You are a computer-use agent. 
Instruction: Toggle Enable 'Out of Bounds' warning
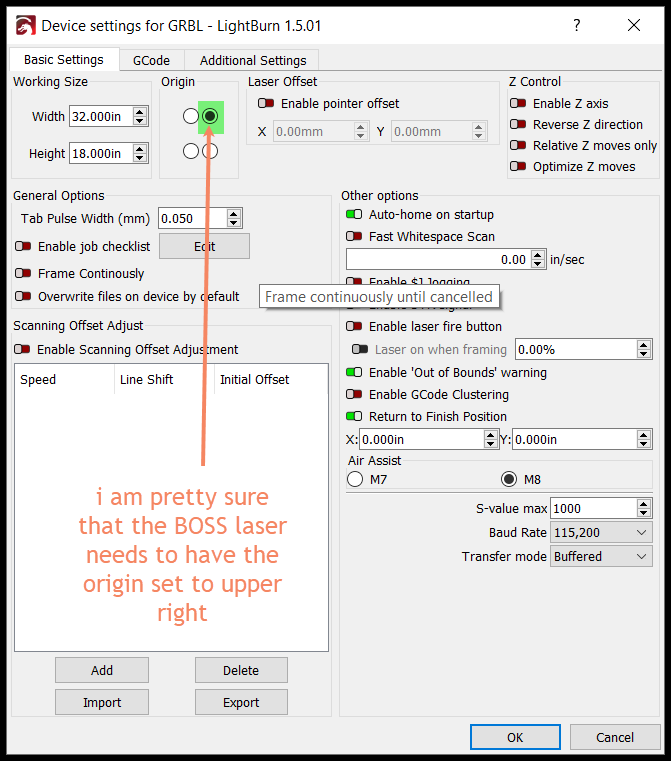[x=354, y=372]
